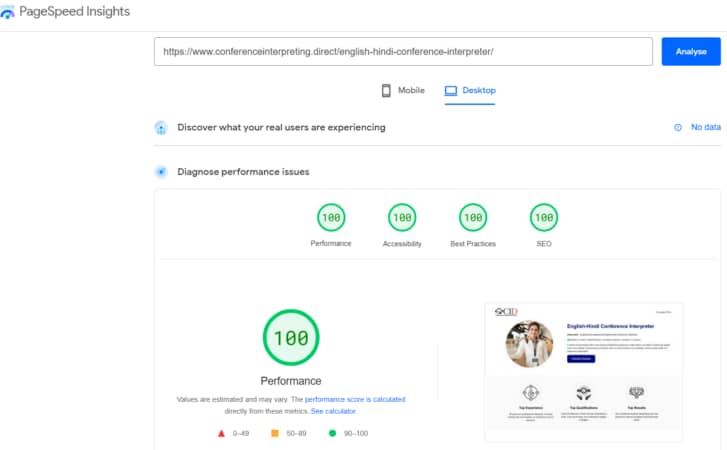Click the green circle 90–100 legend icon
Screen dimensions: 727x450
[x=332, y=433]
